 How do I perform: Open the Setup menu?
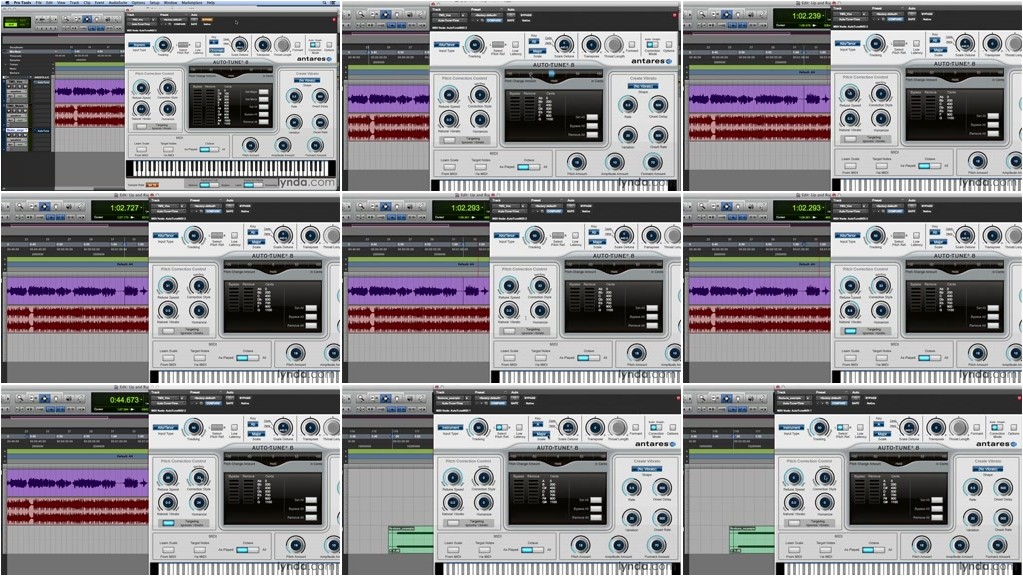click(x=155, y=3)
